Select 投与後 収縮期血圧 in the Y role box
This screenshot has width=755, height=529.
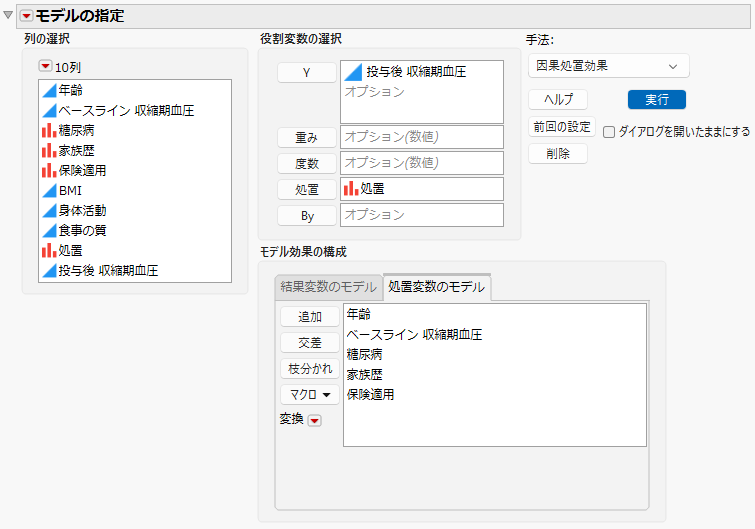pyautogui.click(x=416, y=72)
